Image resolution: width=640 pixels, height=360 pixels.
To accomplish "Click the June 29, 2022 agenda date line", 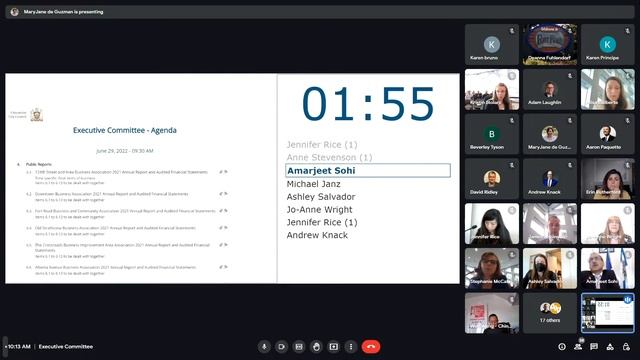I will 125,151.
